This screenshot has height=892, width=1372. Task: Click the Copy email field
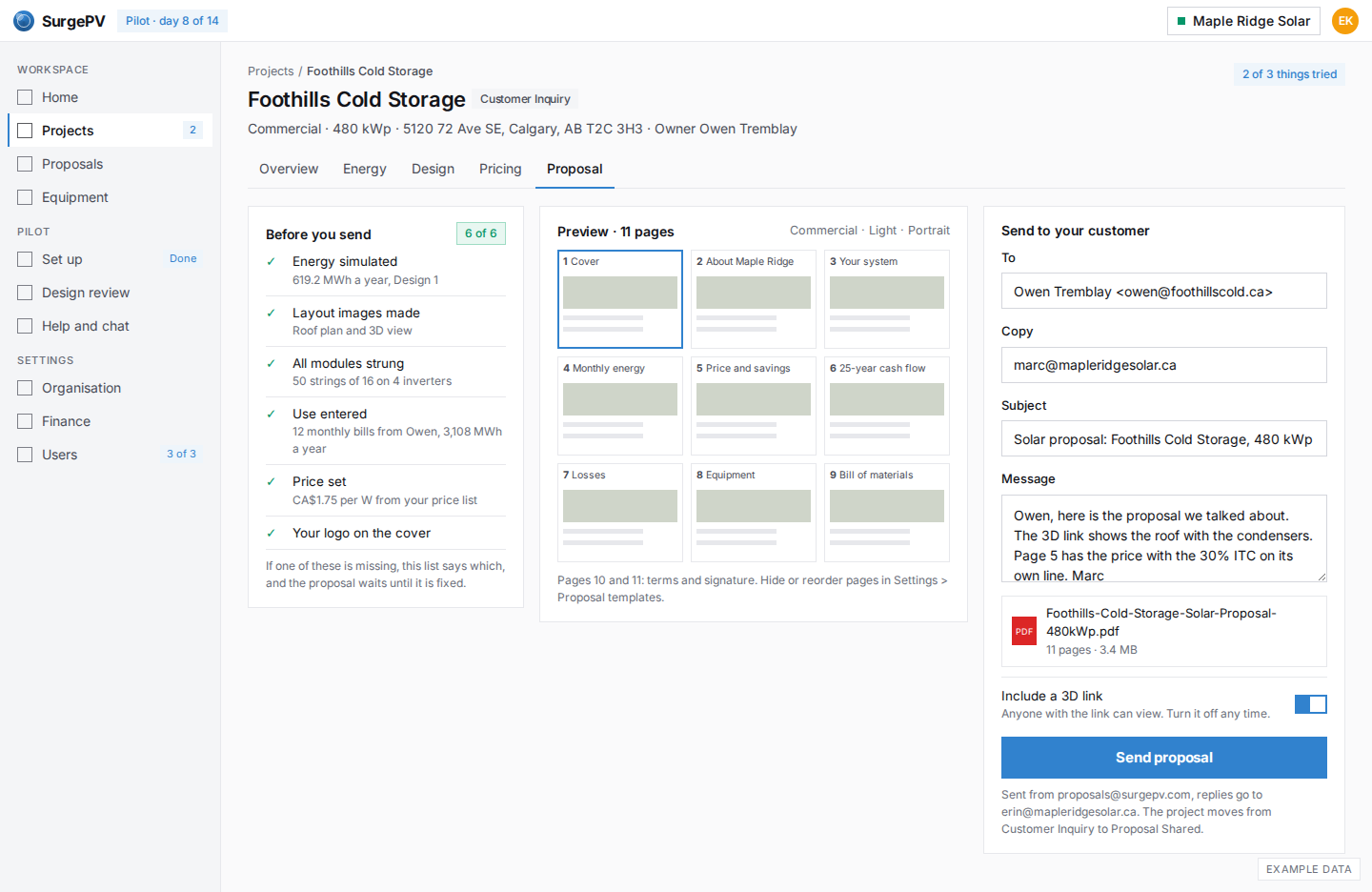click(x=1164, y=365)
